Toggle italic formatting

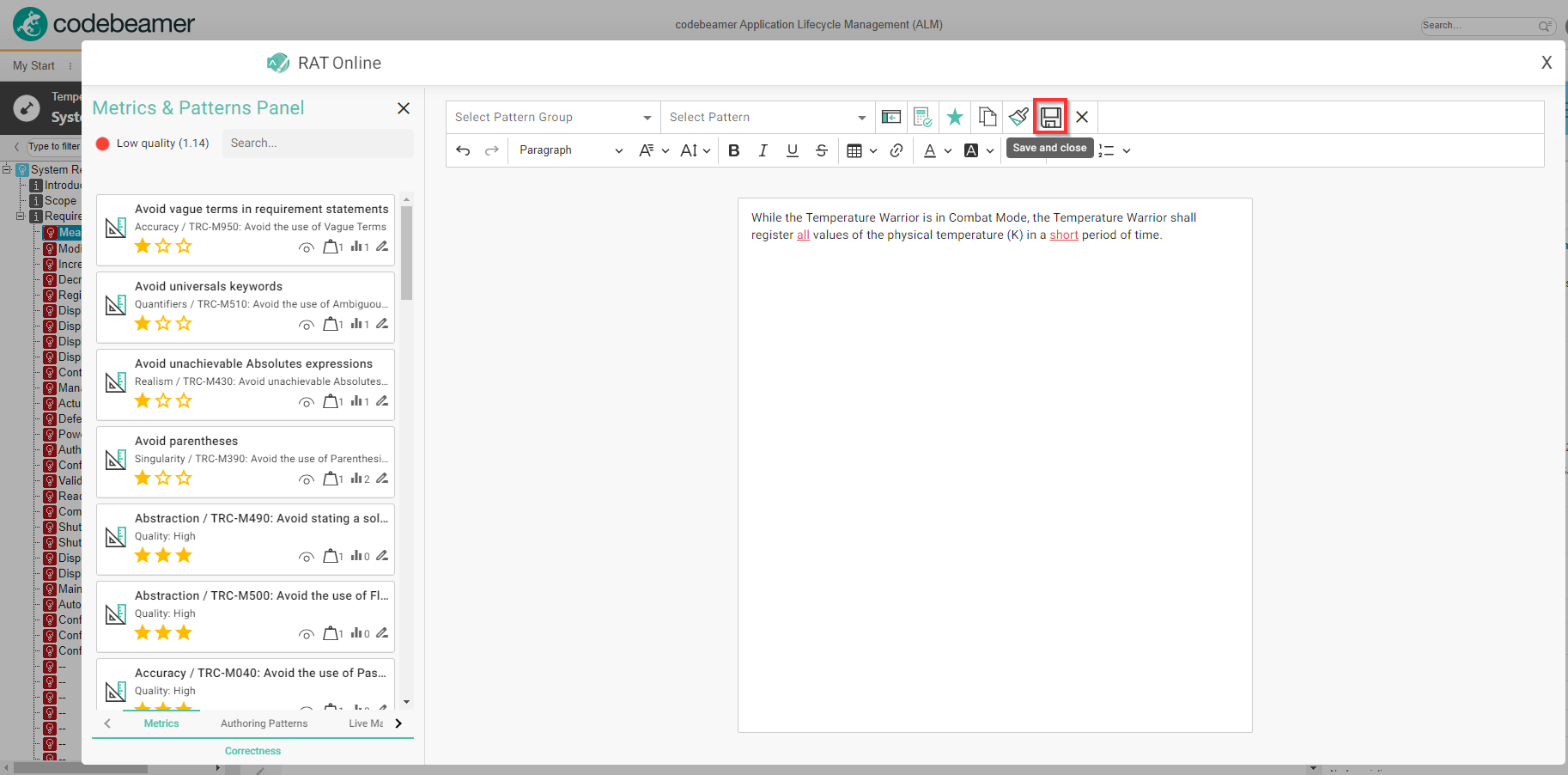(763, 150)
